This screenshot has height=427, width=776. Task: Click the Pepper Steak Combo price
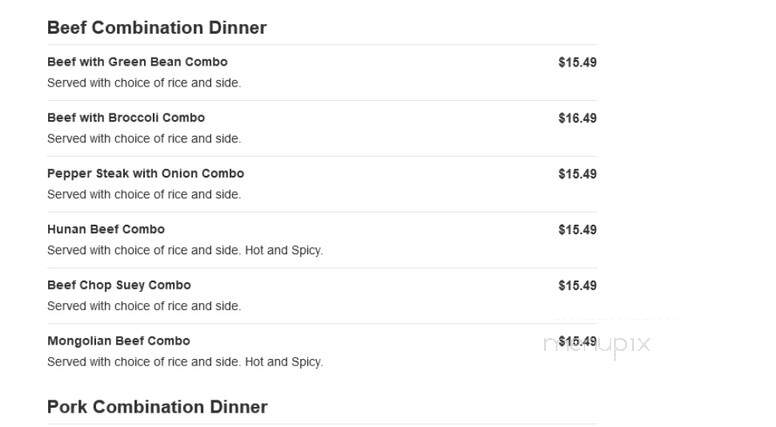pos(578,174)
